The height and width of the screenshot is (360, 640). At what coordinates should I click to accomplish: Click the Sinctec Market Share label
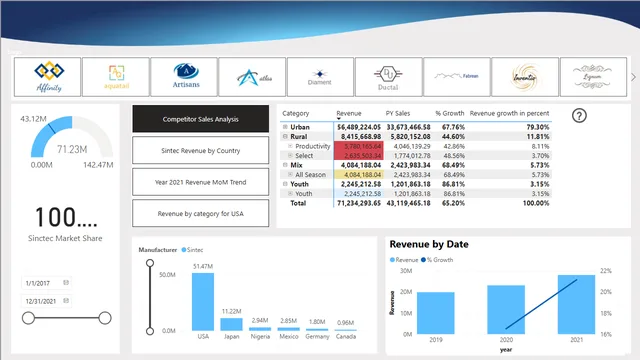[x=65, y=238]
